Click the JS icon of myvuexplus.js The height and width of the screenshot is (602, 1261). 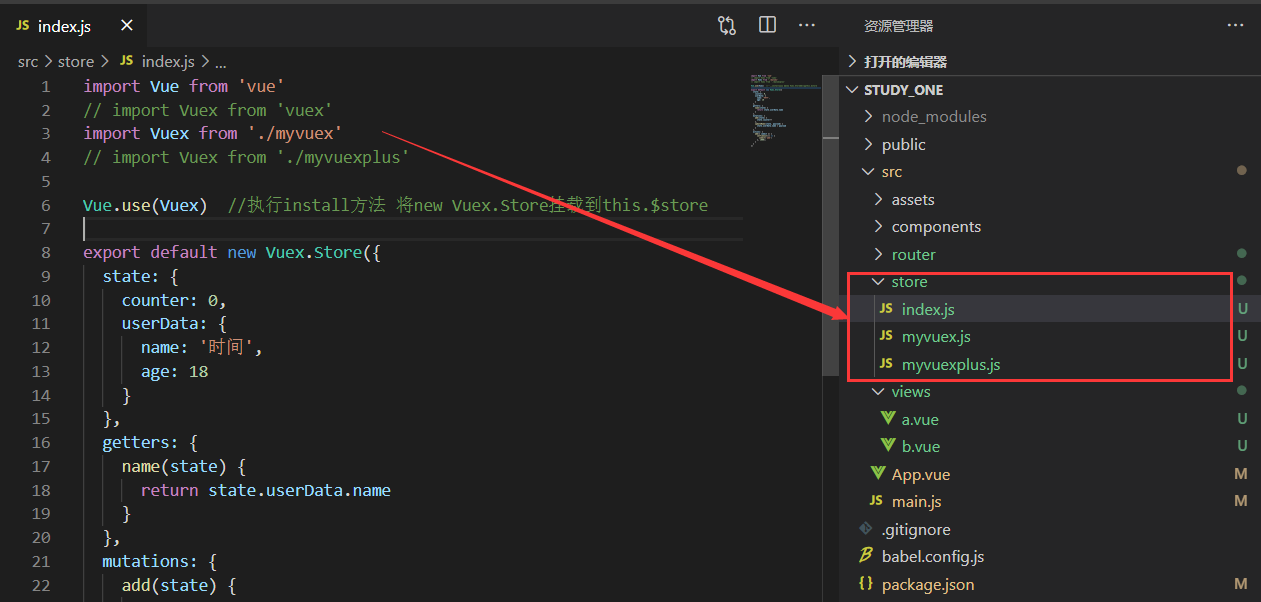[x=886, y=364]
